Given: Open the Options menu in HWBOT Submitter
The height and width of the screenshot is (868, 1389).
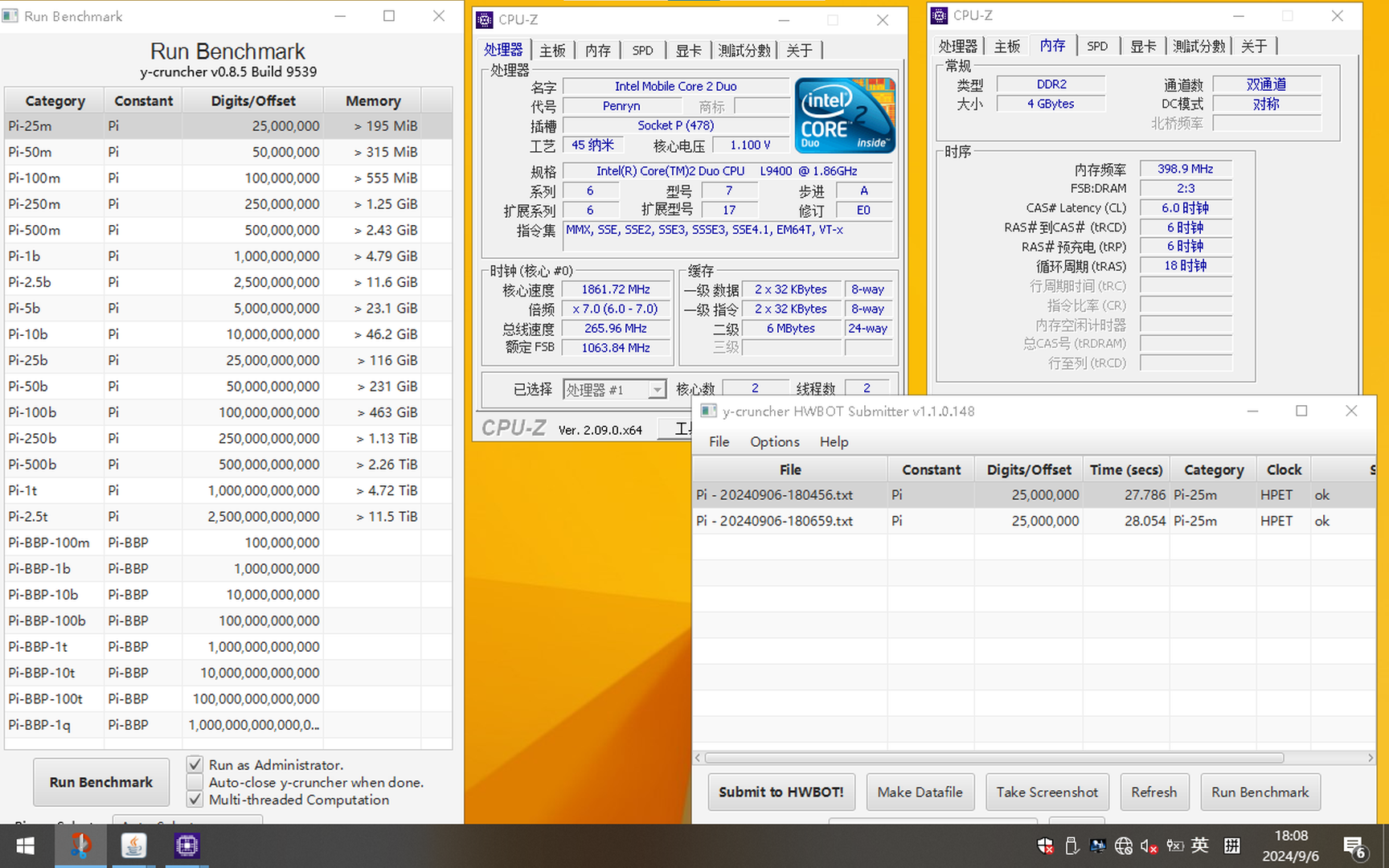Looking at the screenshot, I should coord(775,441).
